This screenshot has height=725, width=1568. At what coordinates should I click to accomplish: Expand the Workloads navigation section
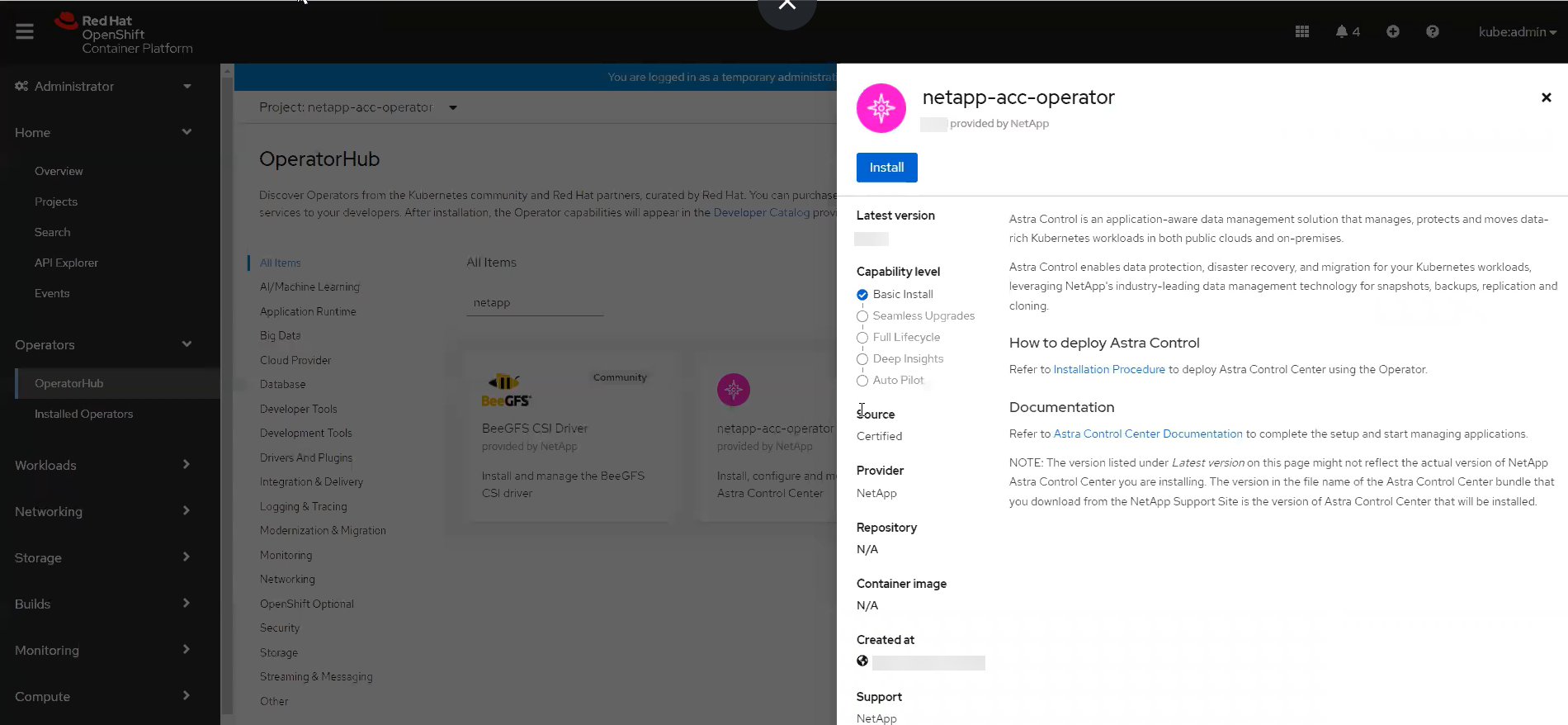click(103, 465)
